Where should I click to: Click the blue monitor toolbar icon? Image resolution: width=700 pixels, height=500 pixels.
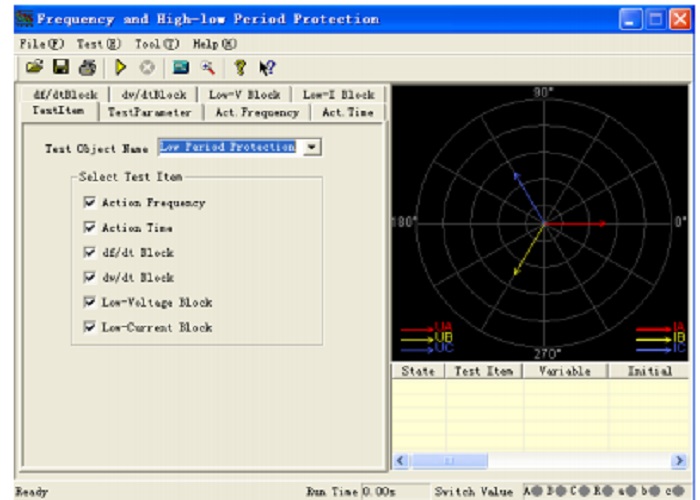(181, 67)
